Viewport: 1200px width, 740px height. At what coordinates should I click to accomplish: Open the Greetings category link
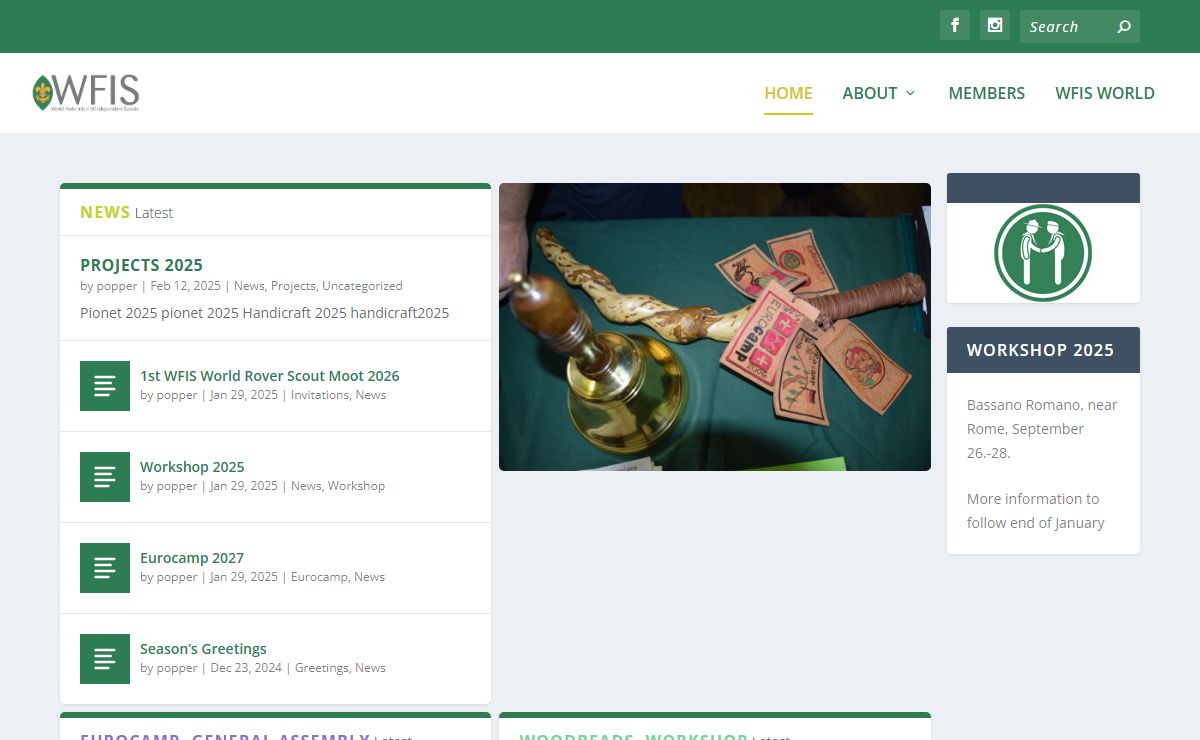322,668
